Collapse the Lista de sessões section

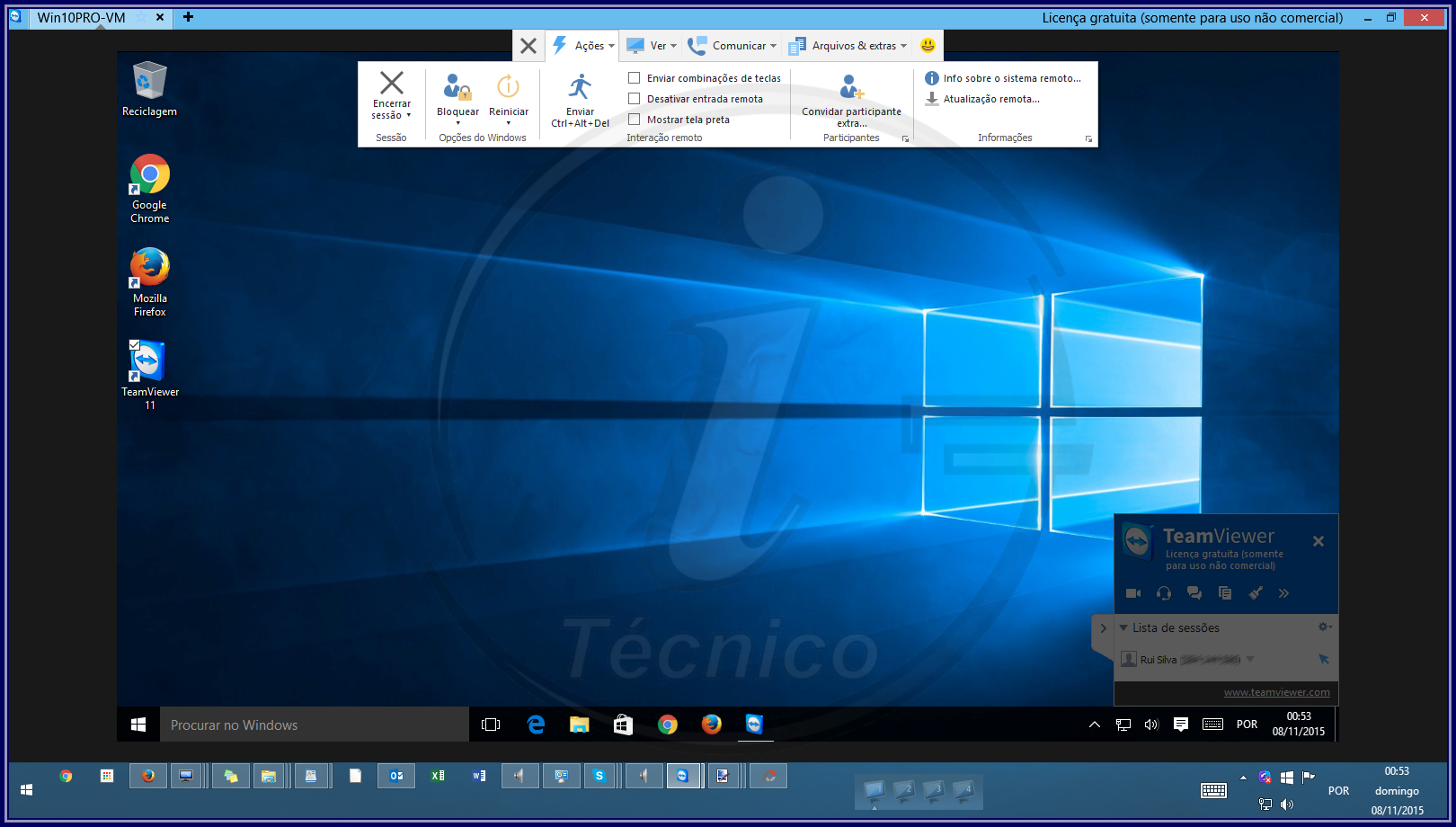[1123, 627]
